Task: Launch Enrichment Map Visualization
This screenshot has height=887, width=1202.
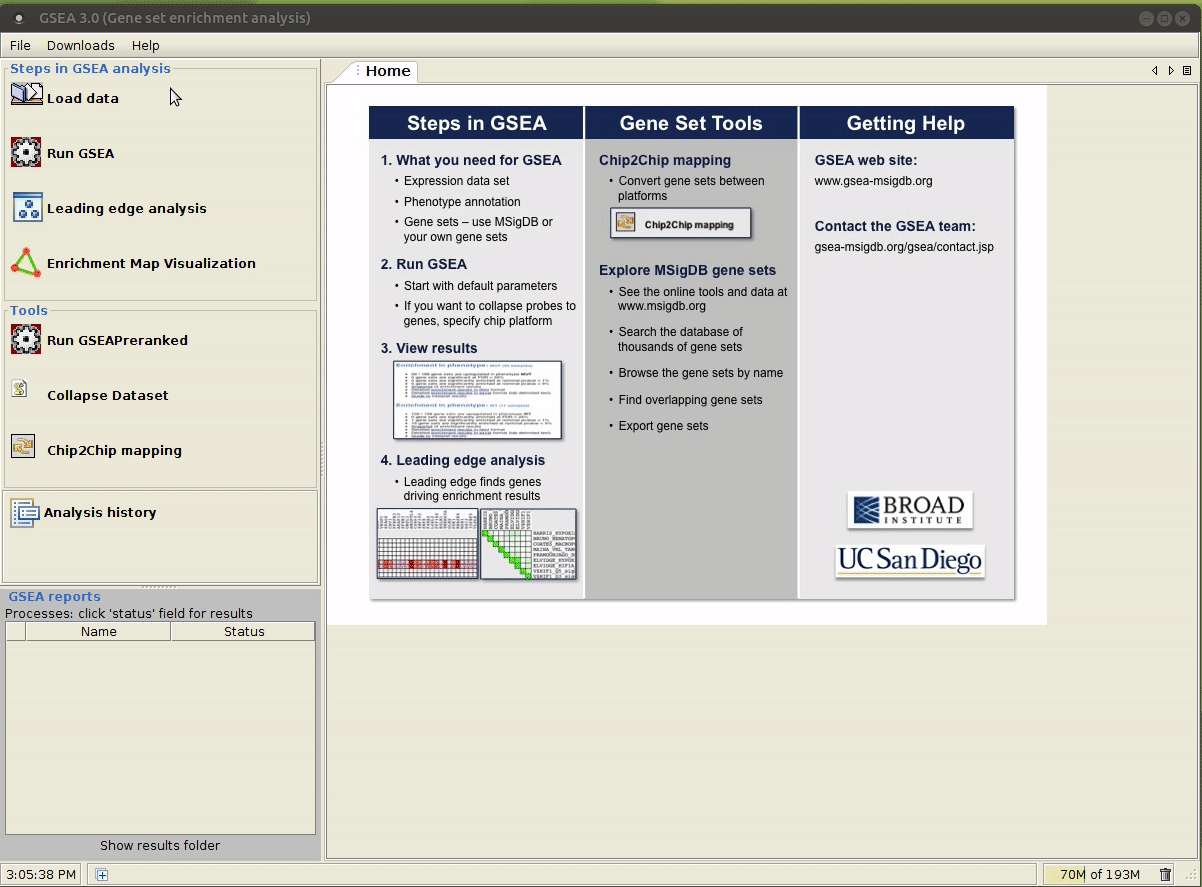Action: 150,264
